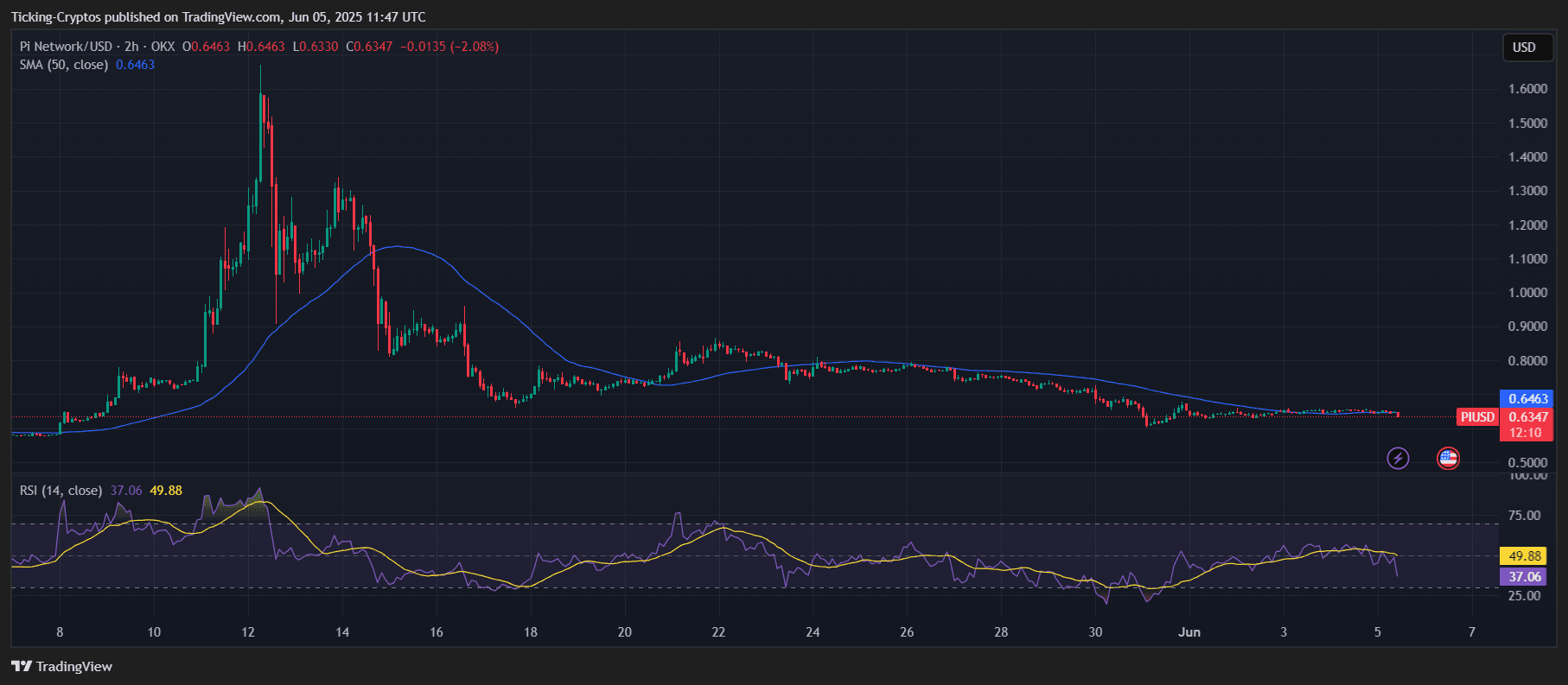1568x685 pixels.
Task: Click the blue 0.6463 price axis label
Action: (1527, 398)
